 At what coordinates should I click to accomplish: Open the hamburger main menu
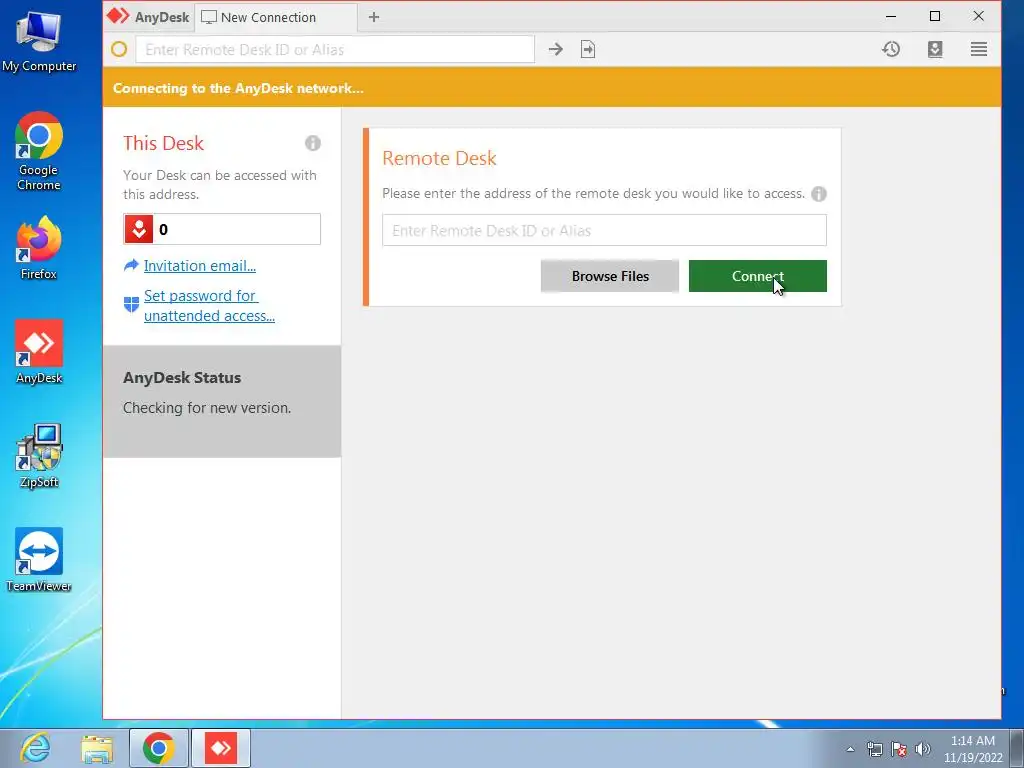(x=978, y=49)
